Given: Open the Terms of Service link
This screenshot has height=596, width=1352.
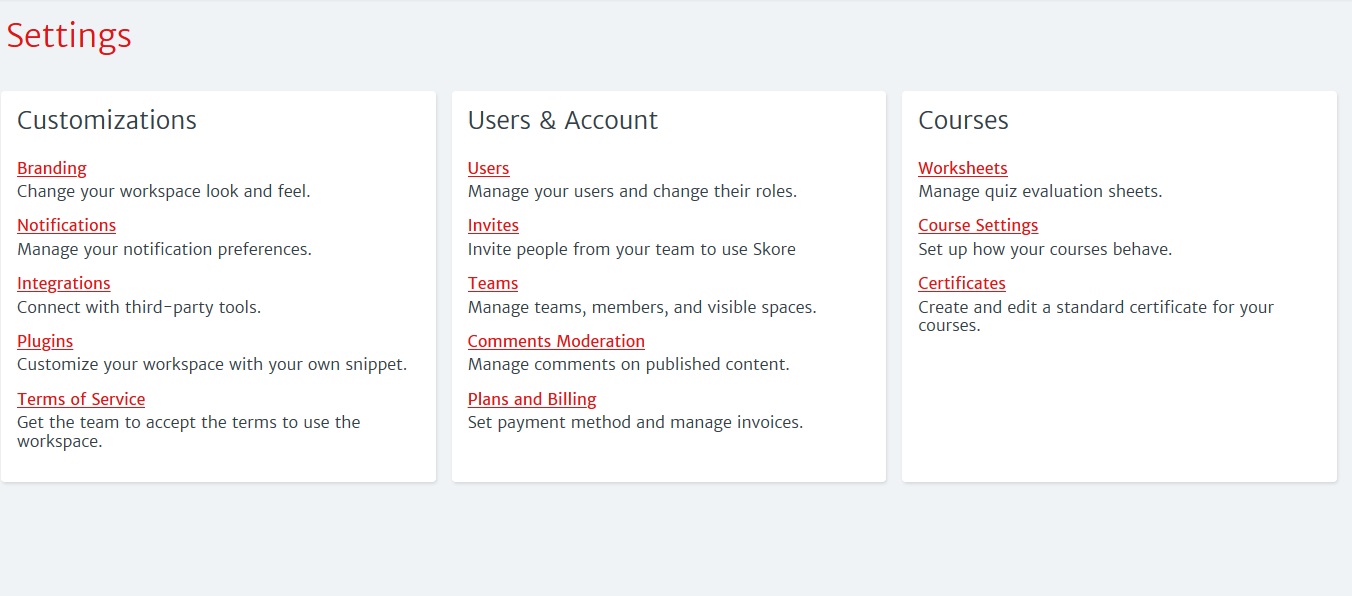Looking at the screenshot, I should (x=81, y=399).
